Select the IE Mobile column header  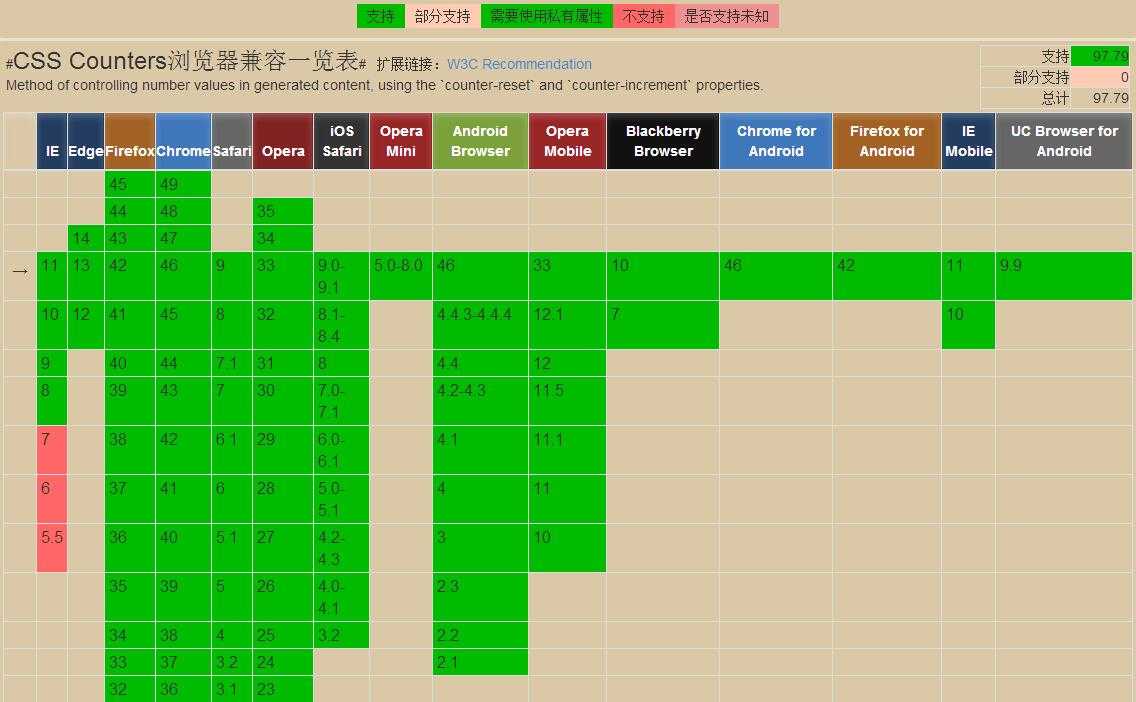(x=969, y=141)
